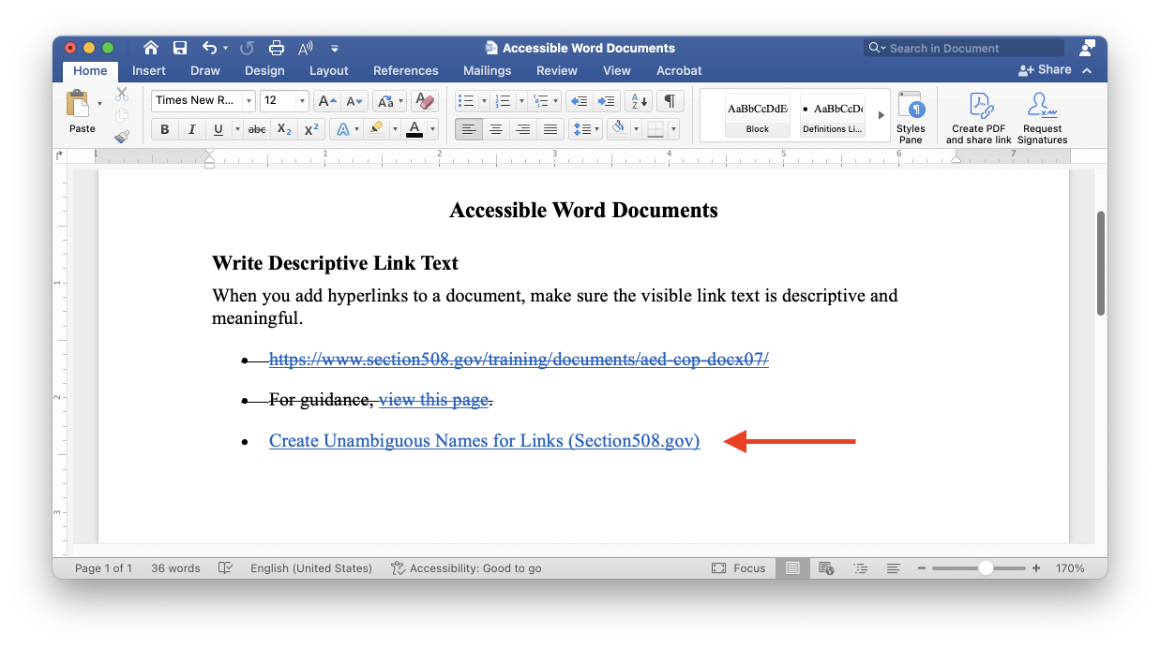This screenshot has width=1160, height=648.
Task: Open the font size dropdown
Action: 302,100
